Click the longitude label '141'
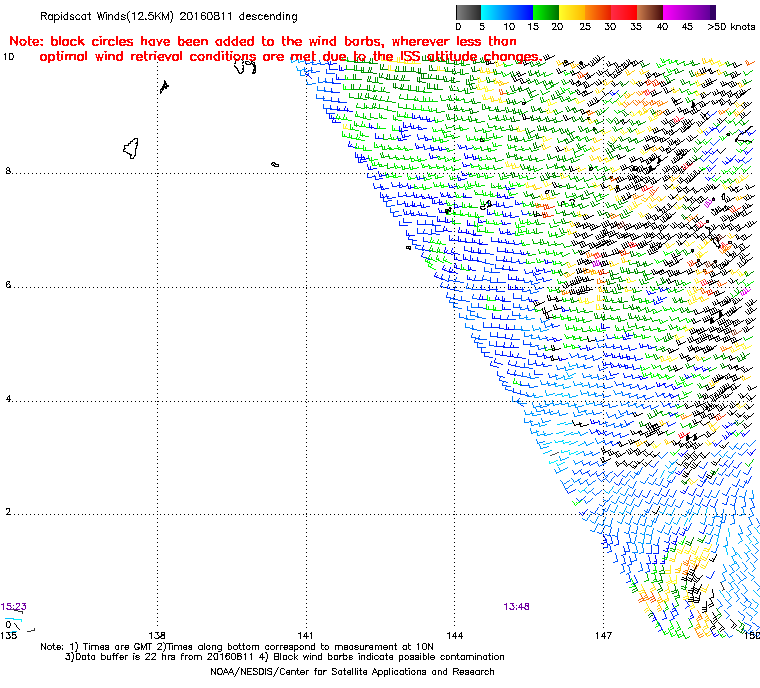Viewport: 760px width, 688px height. pyautogui.click(x=305, y=636)
